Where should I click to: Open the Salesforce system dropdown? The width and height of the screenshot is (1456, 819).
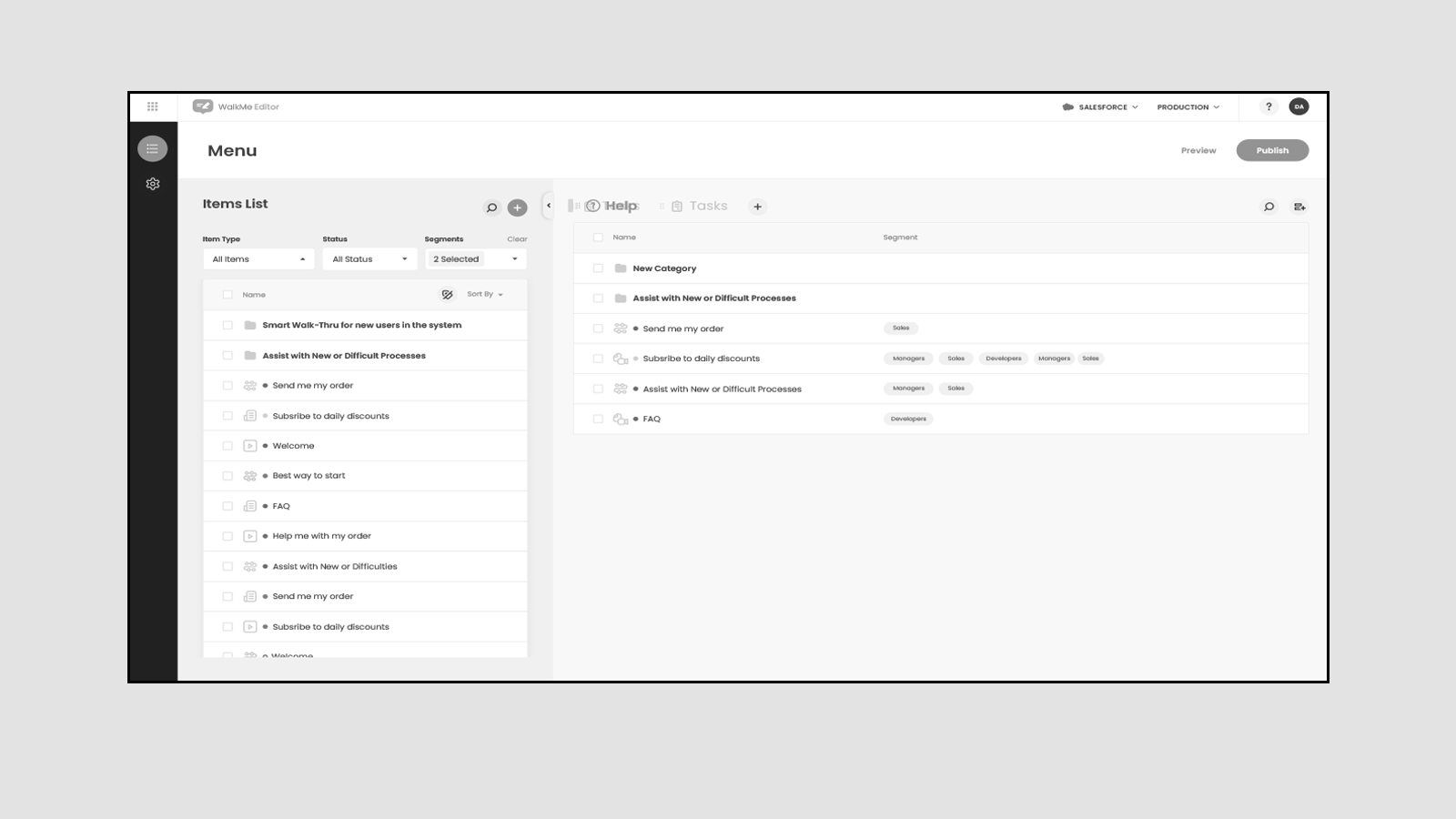[1100, 106]
